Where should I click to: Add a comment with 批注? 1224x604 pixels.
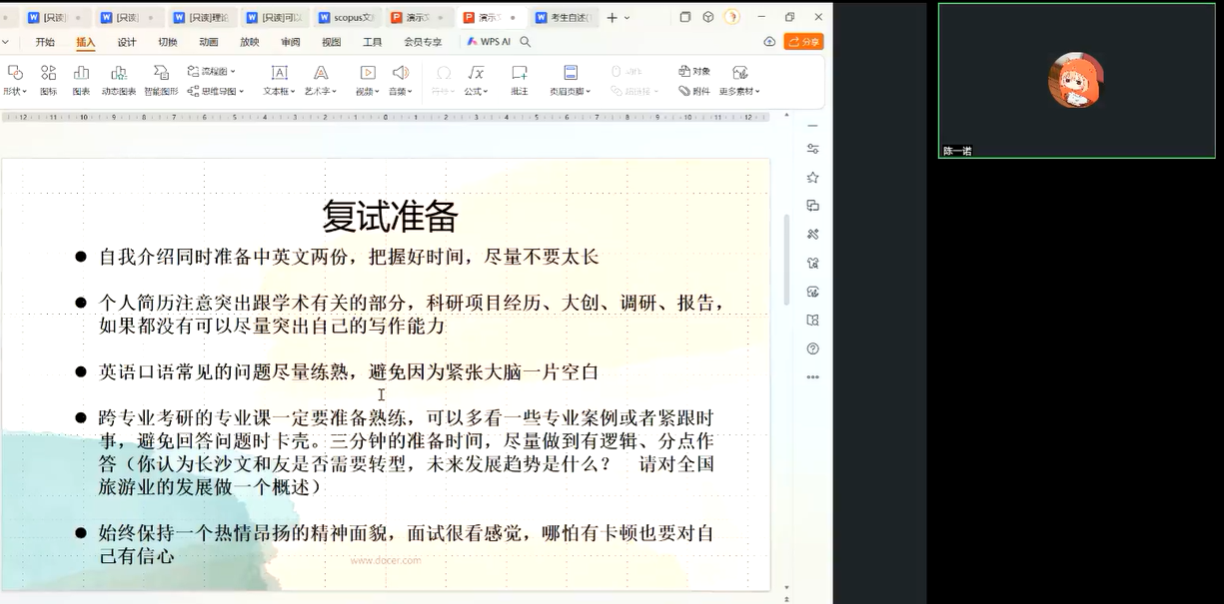519,79
